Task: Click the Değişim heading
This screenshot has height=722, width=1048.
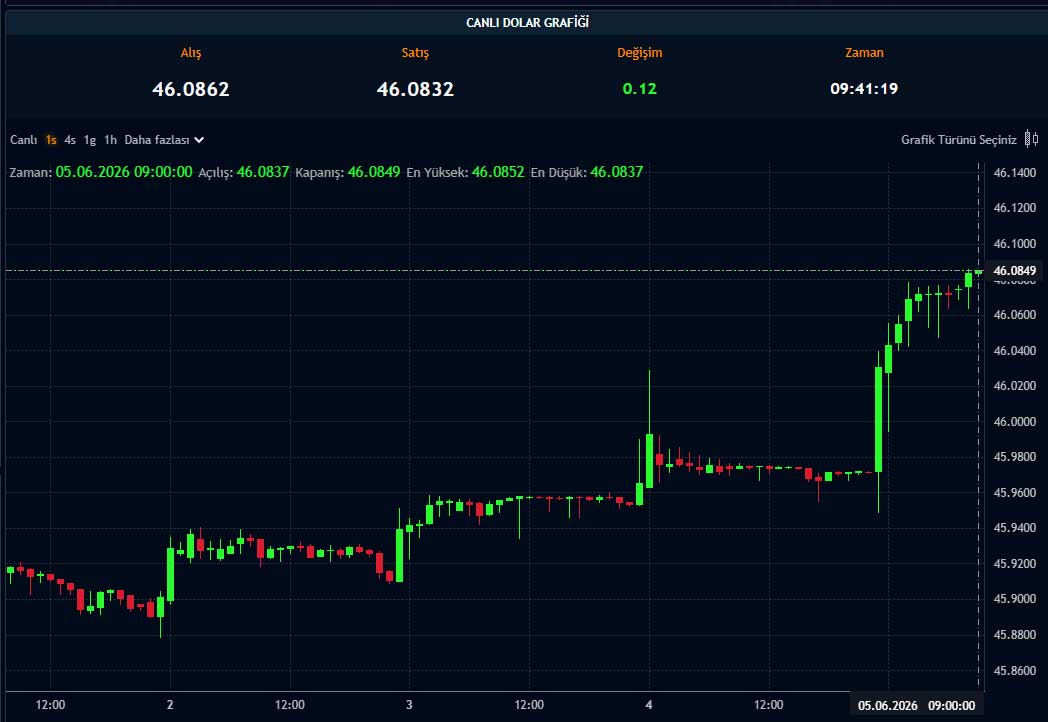Action: tap(640, 53)
